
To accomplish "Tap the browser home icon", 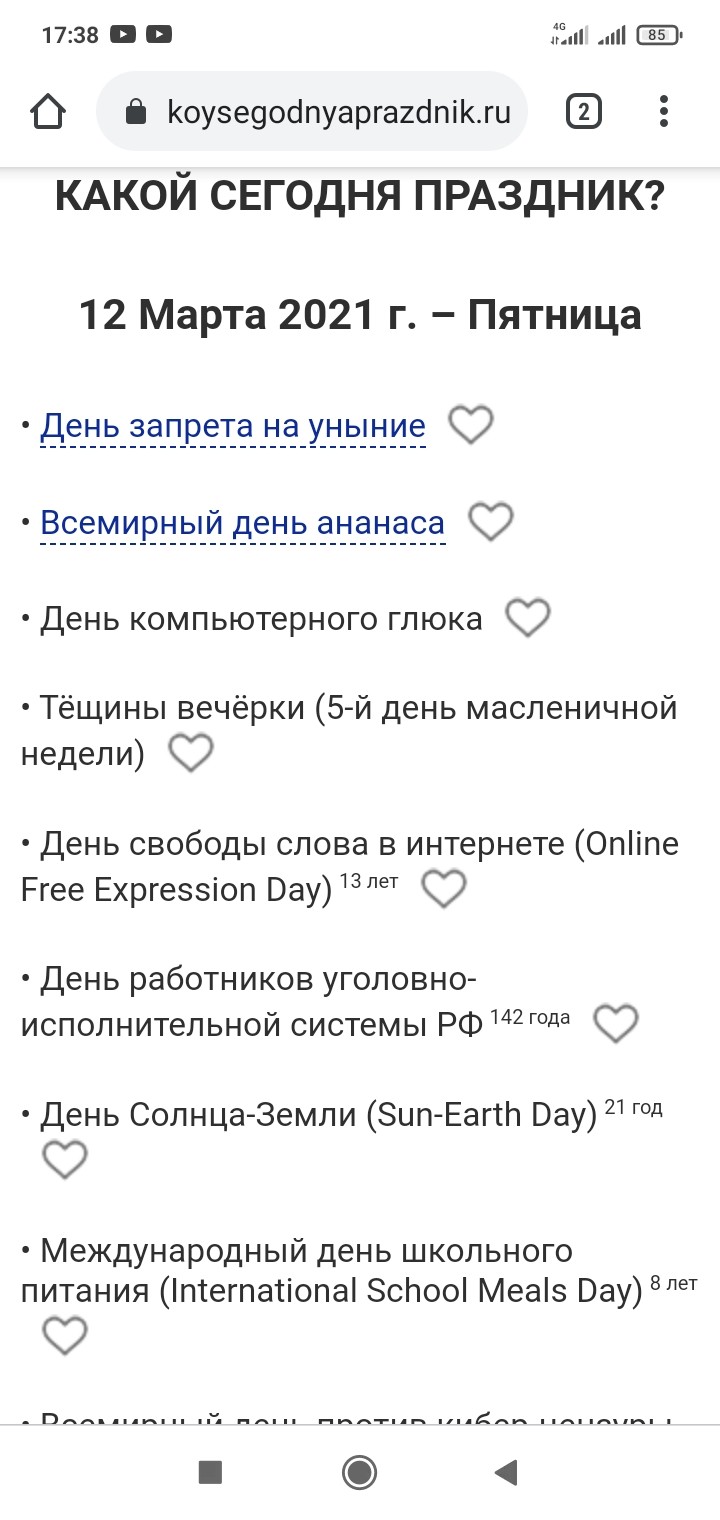I will tap(48, 111).
